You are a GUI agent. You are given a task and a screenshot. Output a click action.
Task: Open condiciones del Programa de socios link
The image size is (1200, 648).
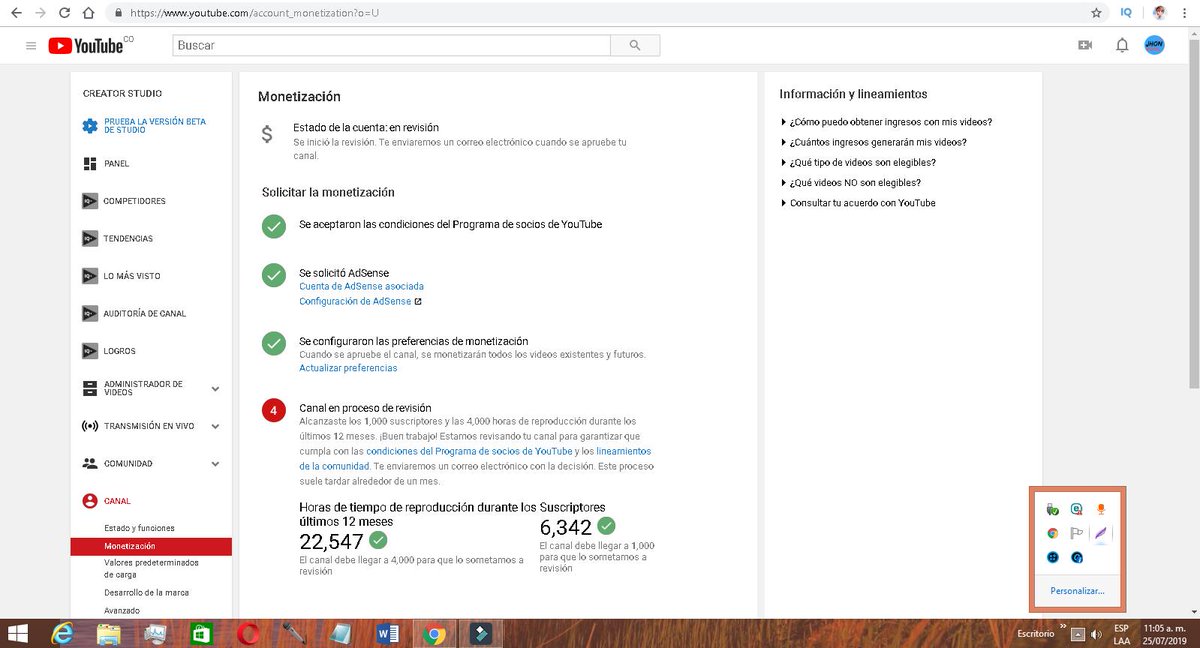[x=469, y=451]
